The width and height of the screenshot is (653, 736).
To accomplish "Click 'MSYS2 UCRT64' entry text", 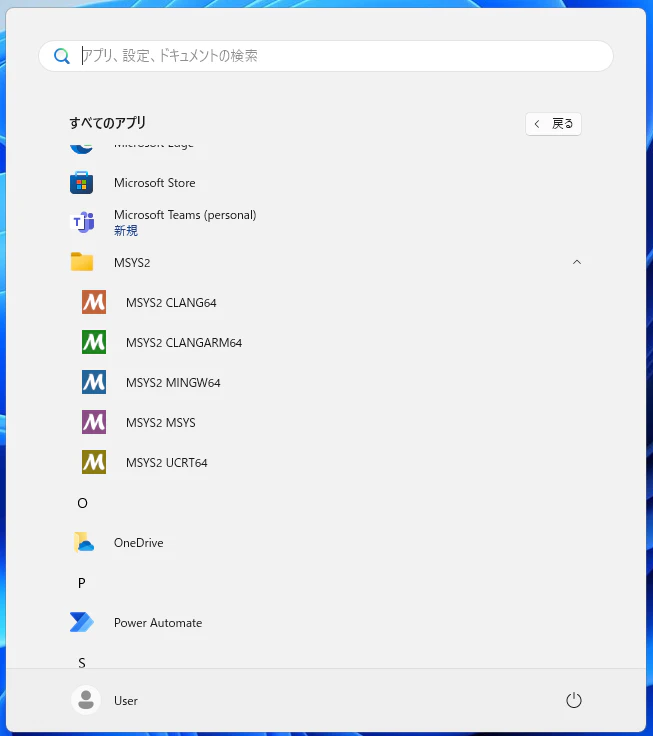I will [x=166, y=463].
